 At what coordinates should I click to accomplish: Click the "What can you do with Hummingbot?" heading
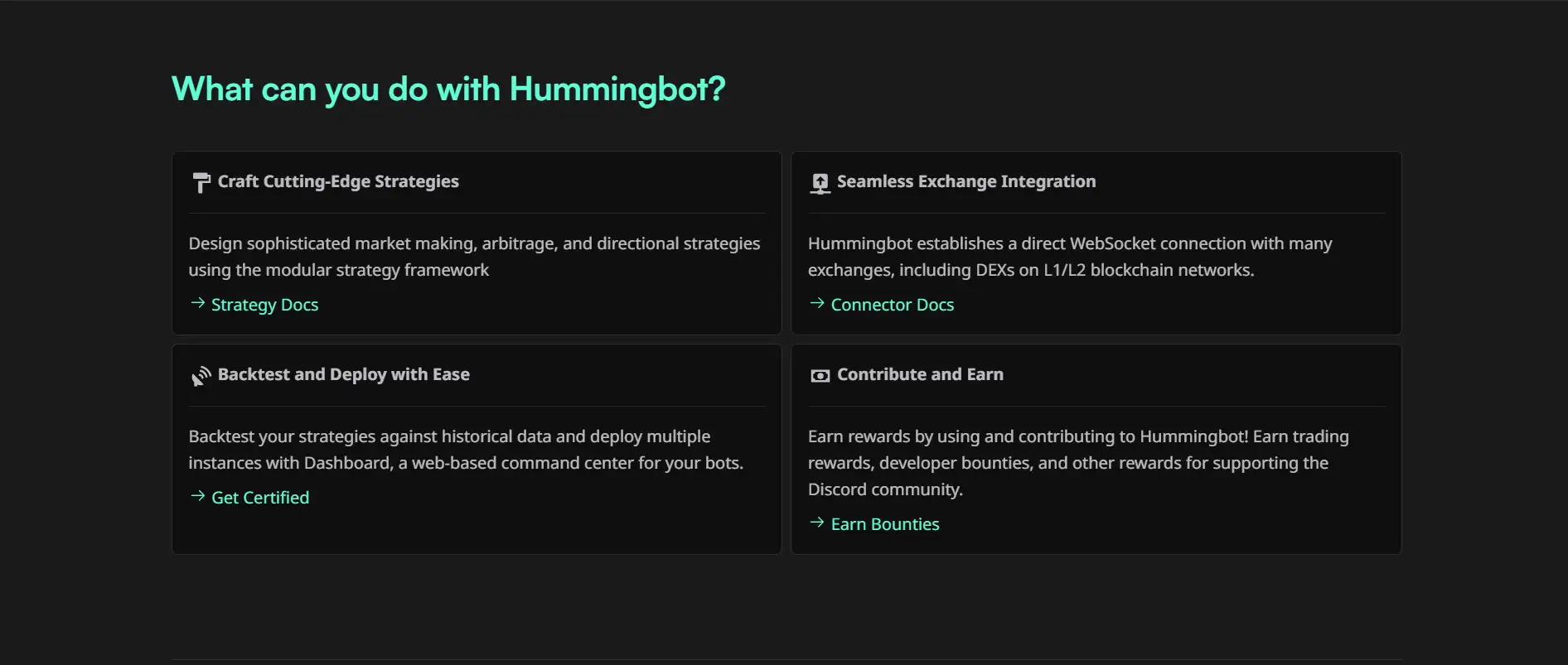[448, 89]
